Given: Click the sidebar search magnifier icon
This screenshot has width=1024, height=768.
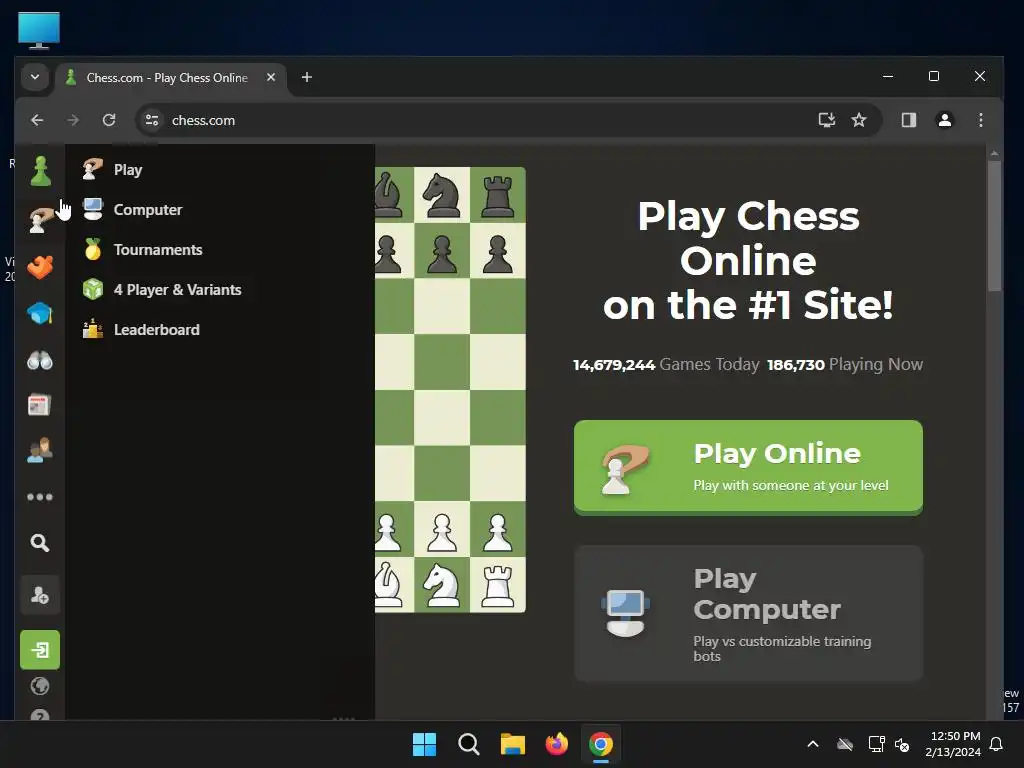Looking at the screenshot, I should pyautogui.click(x=40, y=543).
